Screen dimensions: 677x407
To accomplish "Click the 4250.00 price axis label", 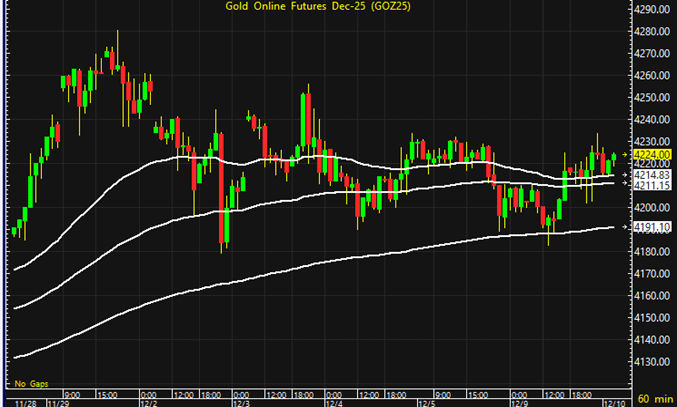I will pos(651,98).
